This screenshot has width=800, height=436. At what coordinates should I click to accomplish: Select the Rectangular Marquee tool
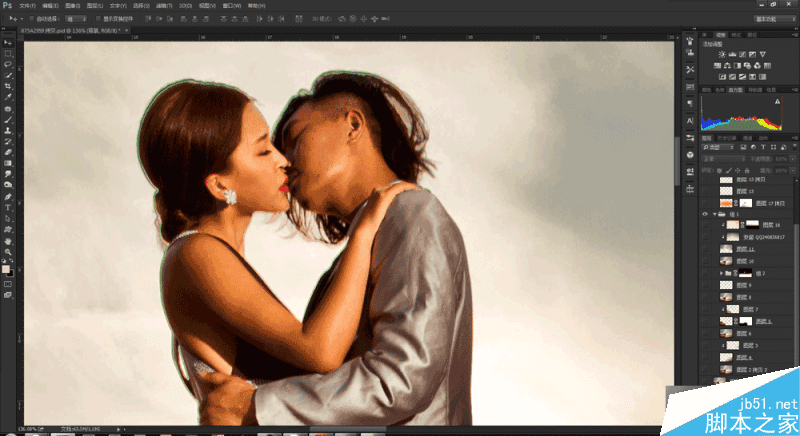[x=8, y=54]
